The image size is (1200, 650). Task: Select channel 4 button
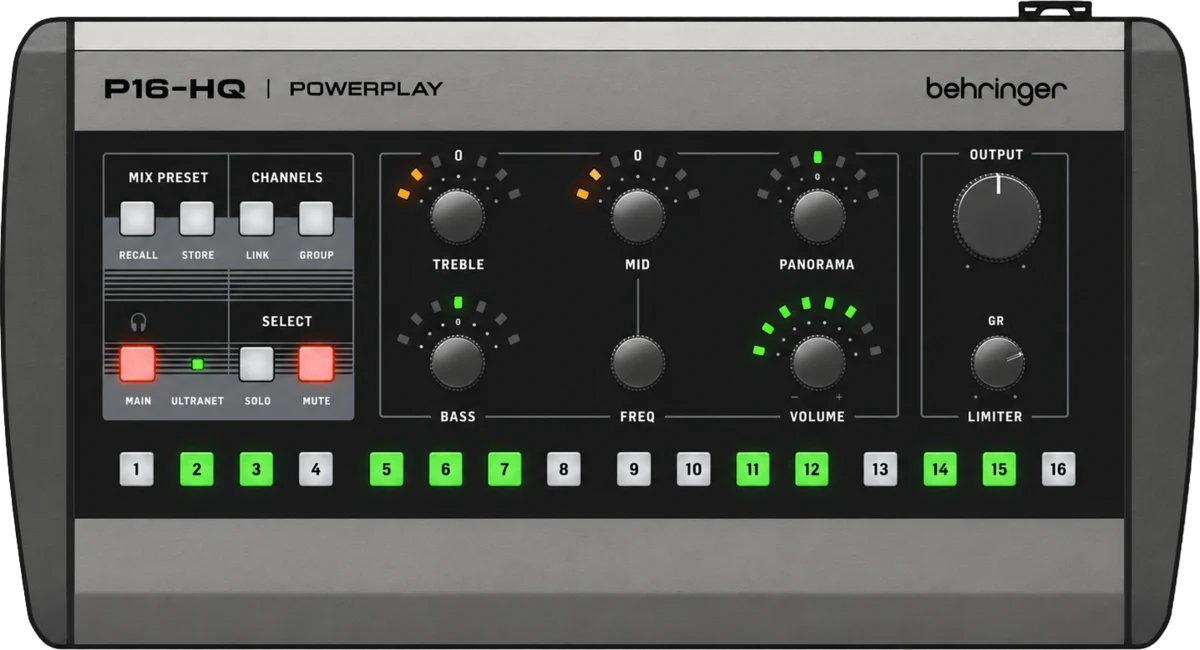[x=316, y=469]
